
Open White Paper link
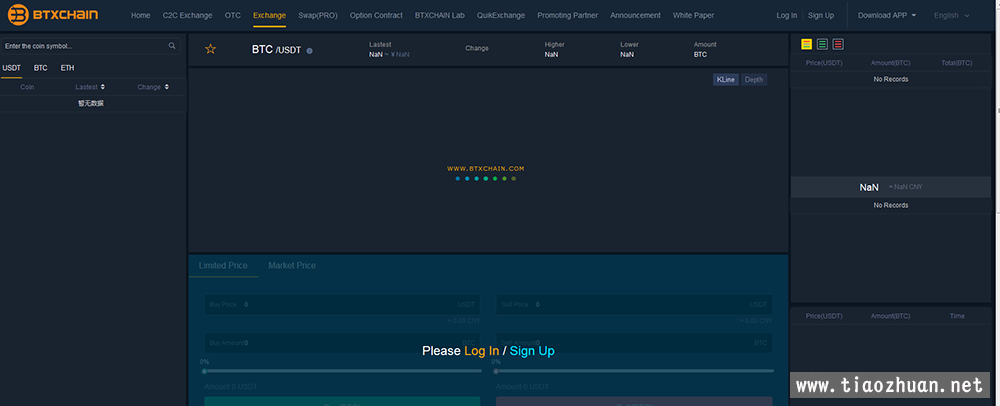693,15
